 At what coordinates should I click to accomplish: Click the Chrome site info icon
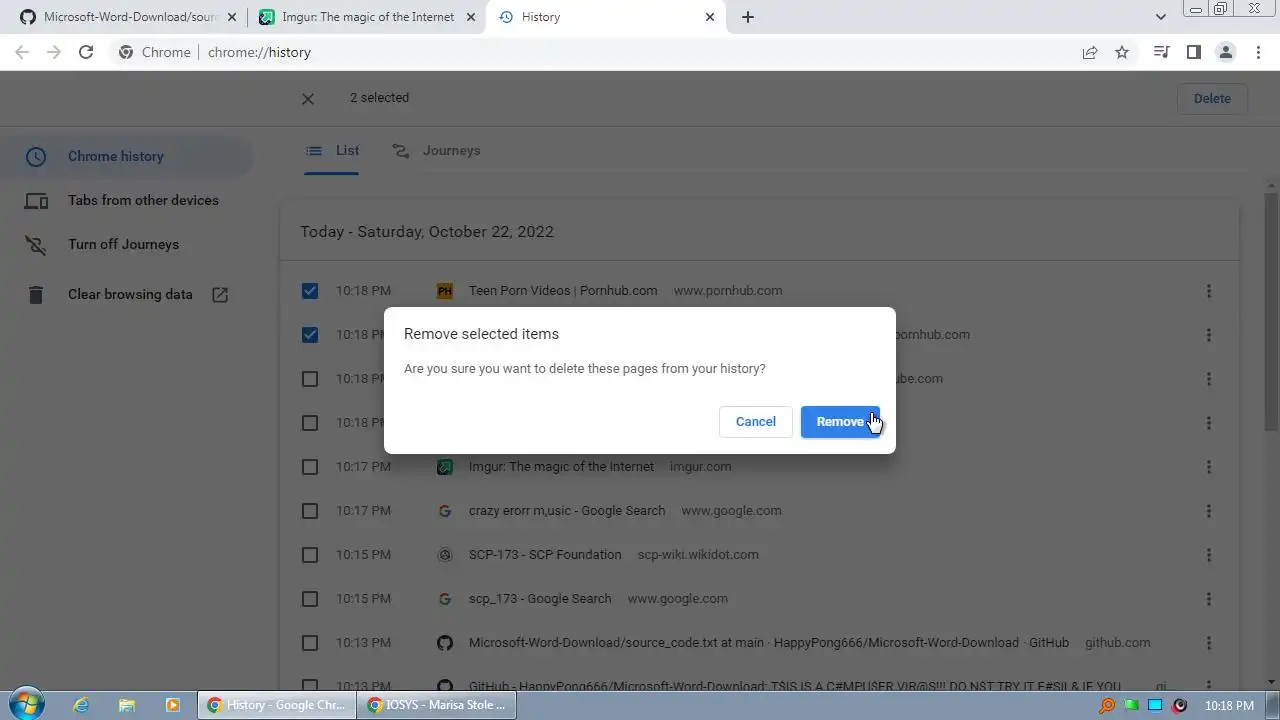(126, 52)
